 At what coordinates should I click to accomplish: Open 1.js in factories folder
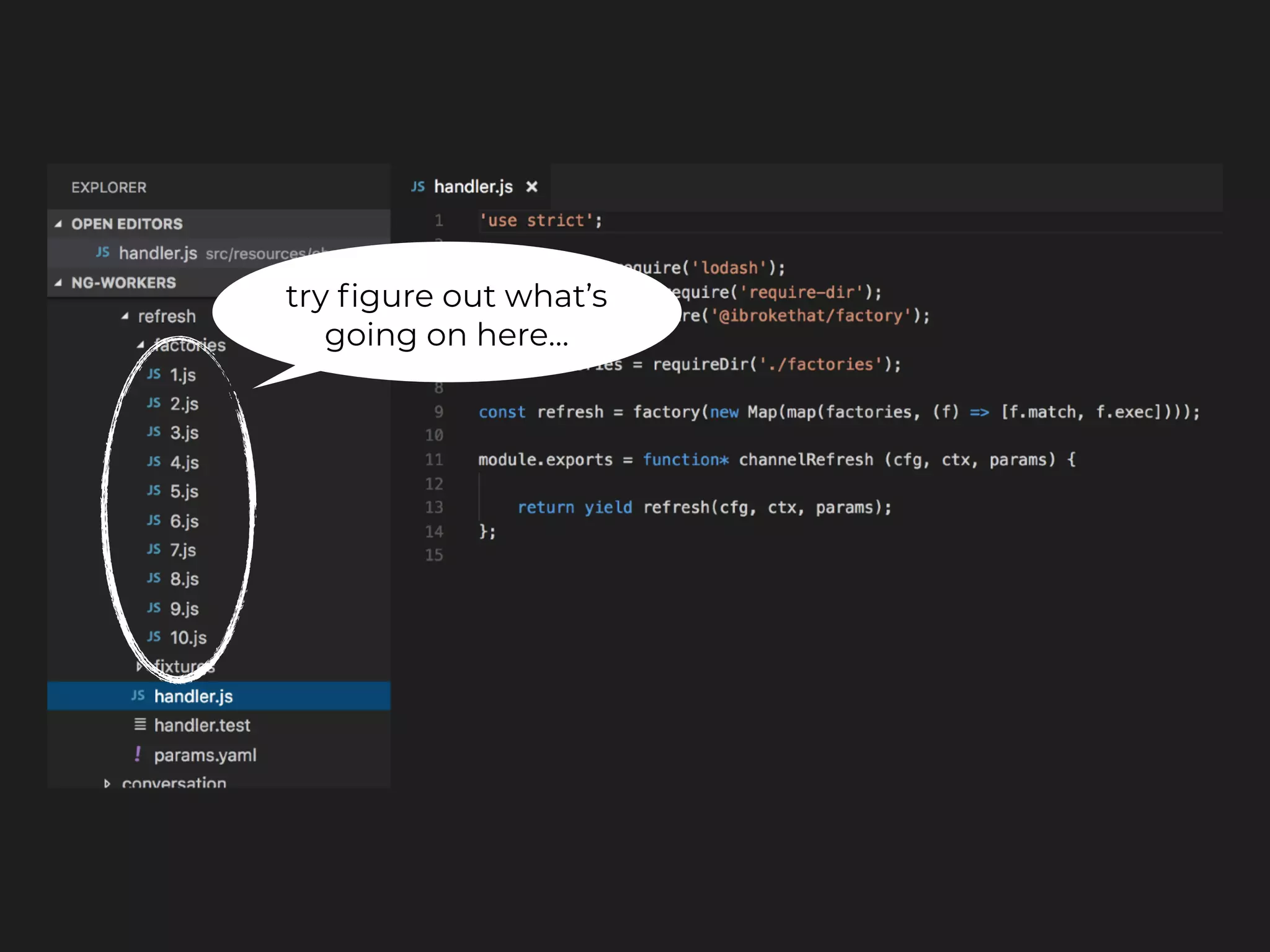coord(182,374)
